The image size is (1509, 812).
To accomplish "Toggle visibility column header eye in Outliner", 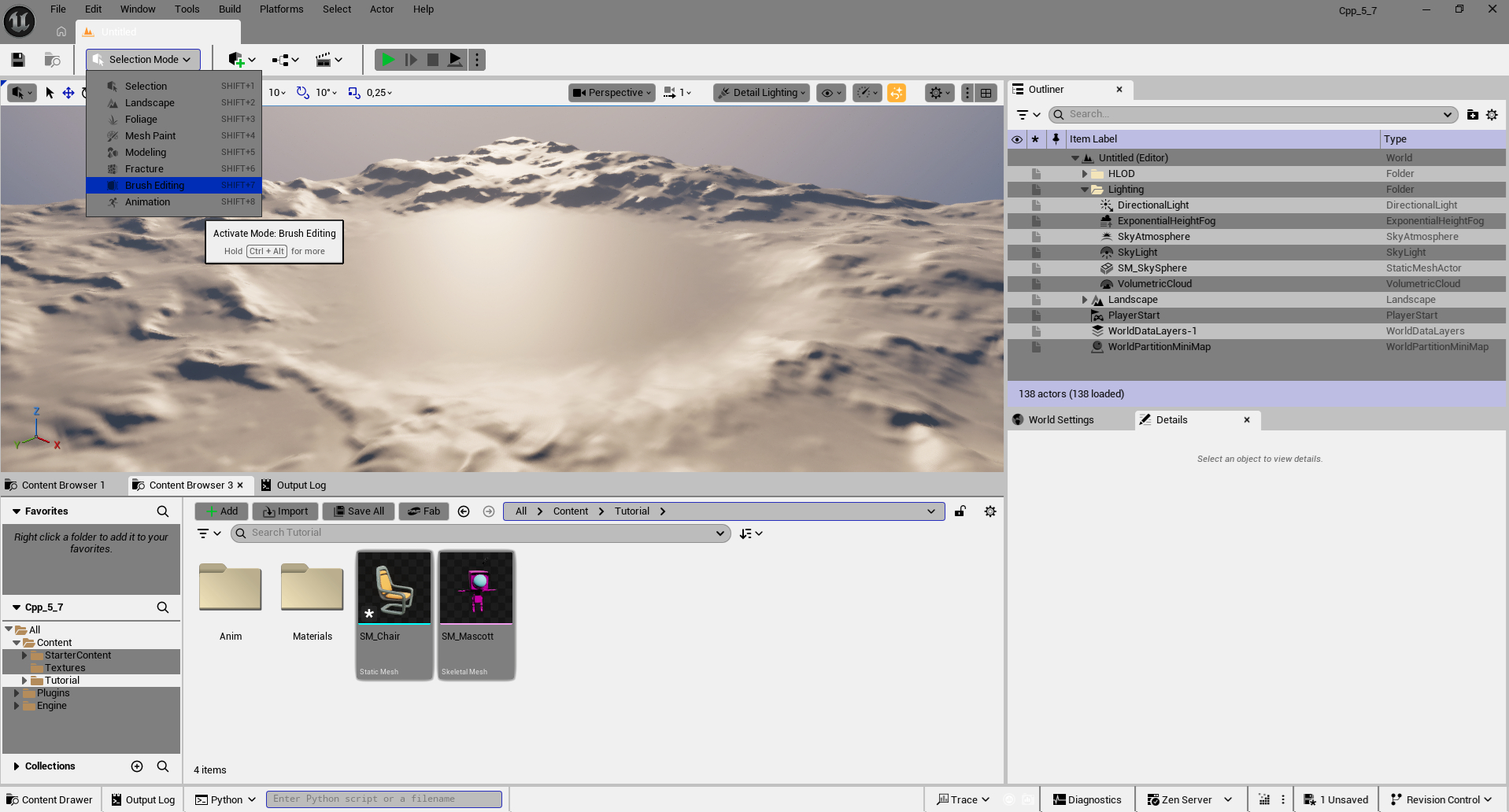I will click(x=1017, y=139).
